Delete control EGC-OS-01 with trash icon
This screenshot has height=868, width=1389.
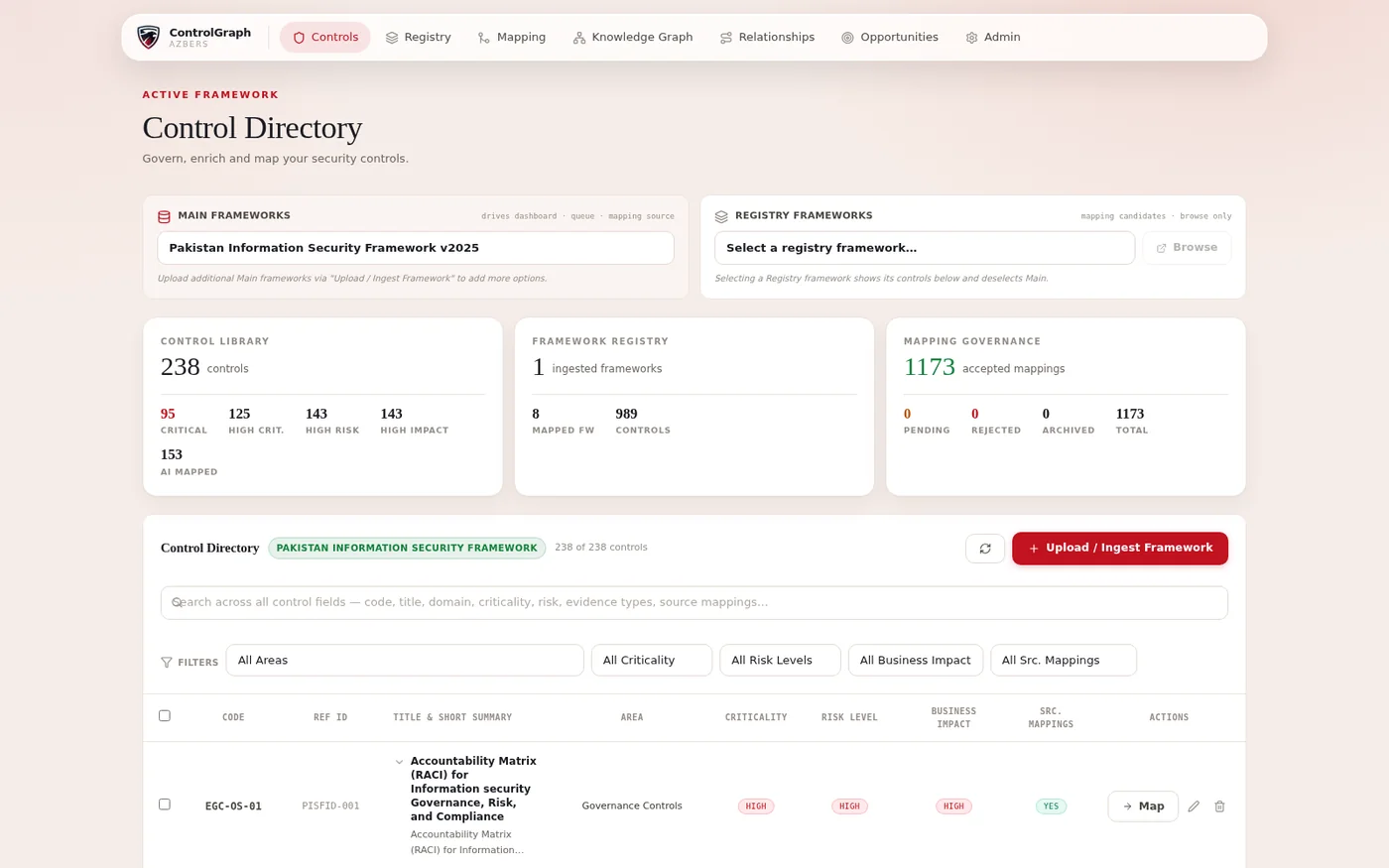1219,806
